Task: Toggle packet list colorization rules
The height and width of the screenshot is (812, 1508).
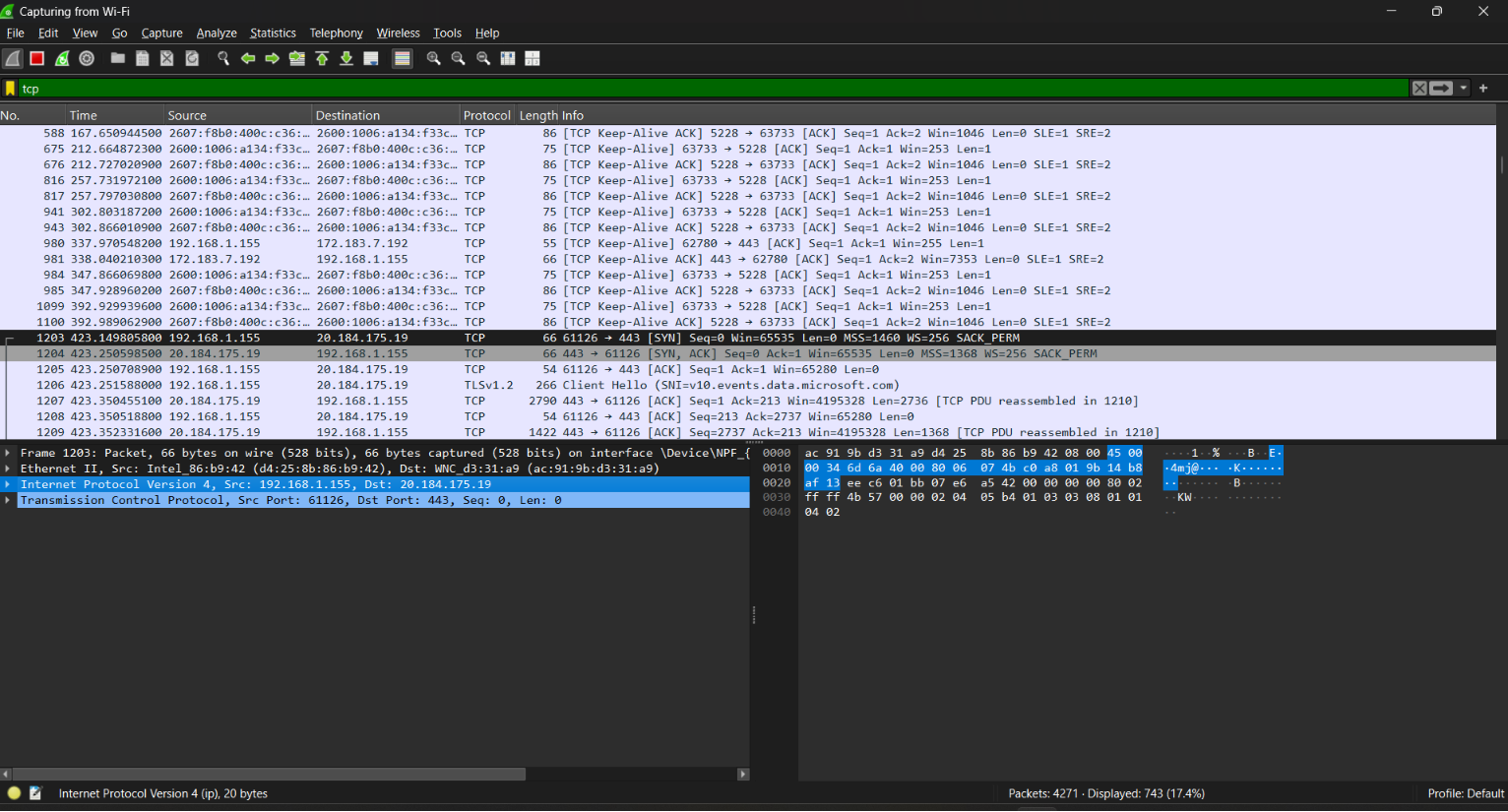Action: click(x=402, y=59)
